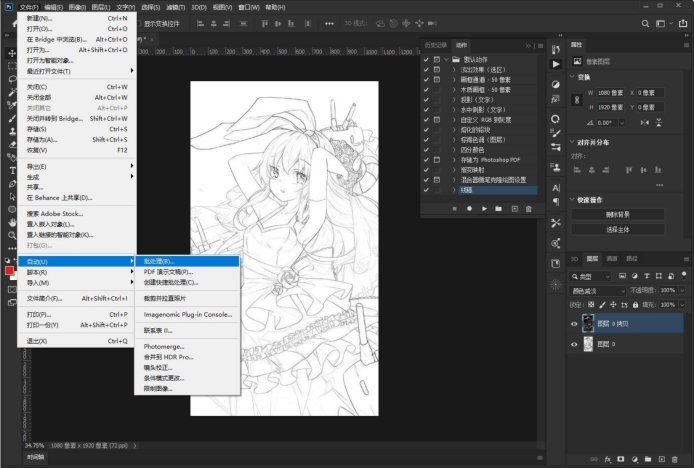
Task: Select the Horizontal Type tool
Action: [12, 170]
